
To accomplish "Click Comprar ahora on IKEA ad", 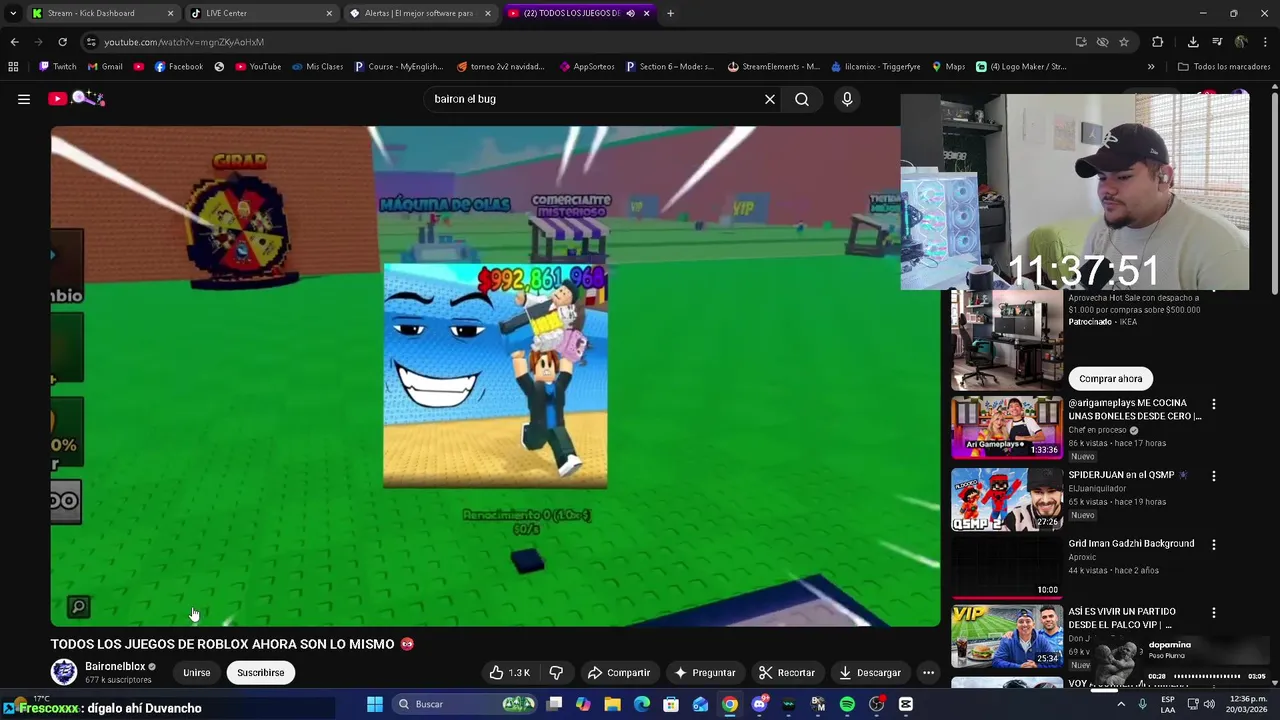I will (x=1110, y=379).
